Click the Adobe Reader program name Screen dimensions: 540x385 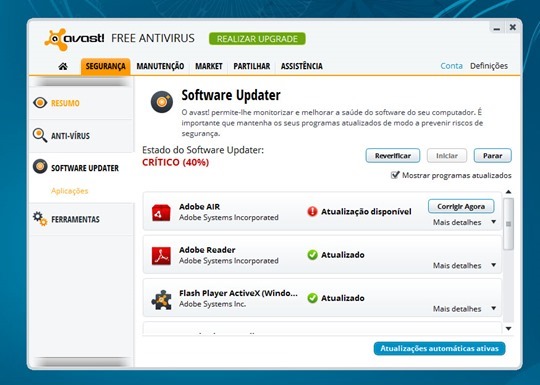(x=207, y=250)
